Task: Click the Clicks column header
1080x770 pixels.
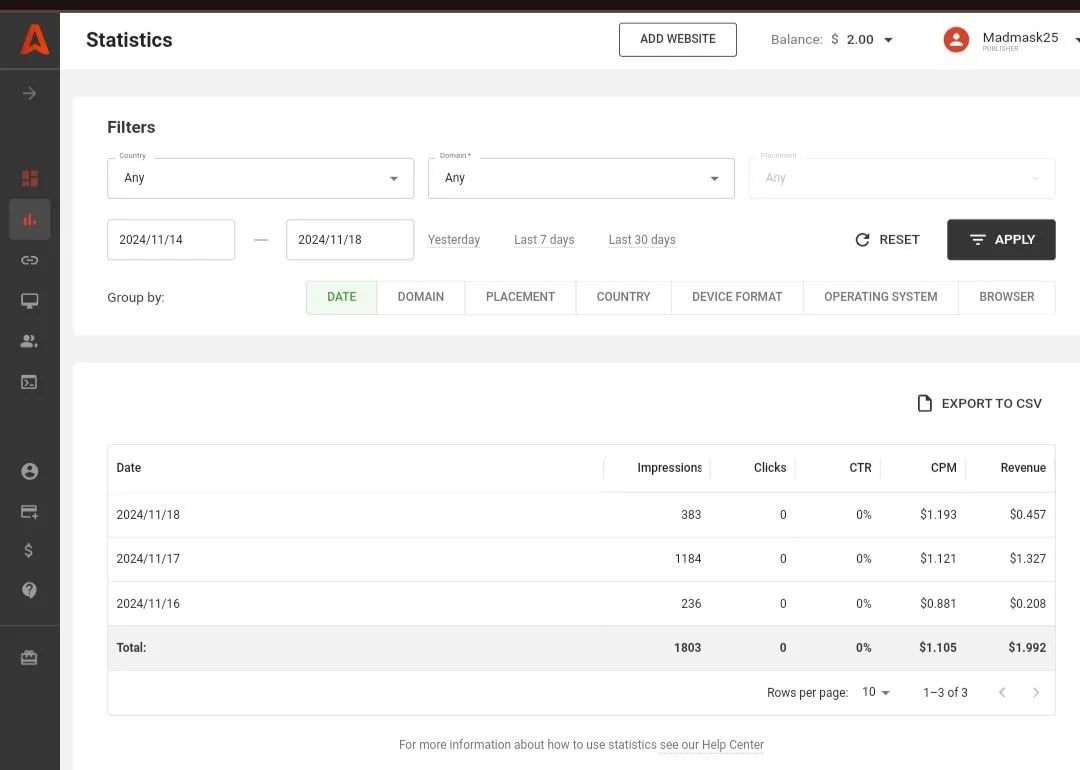Action: 770,468
